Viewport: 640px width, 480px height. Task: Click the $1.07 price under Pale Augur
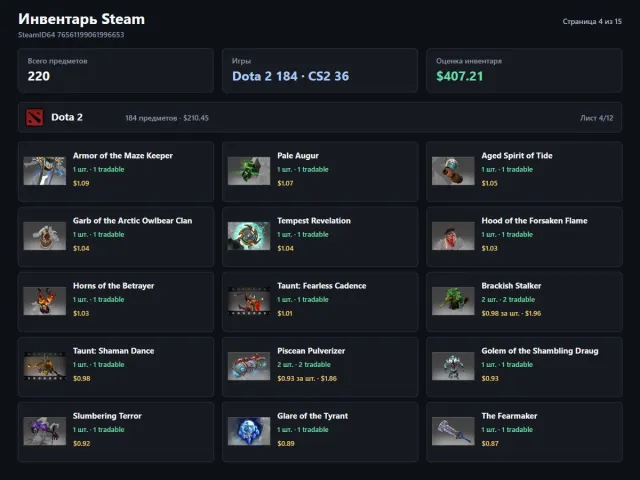pos(285,183)
